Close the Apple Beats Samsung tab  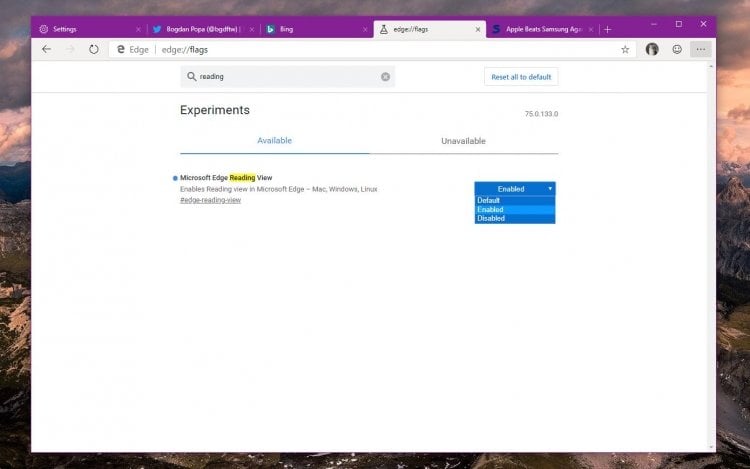pyautogui.click(x=591, y=30)
